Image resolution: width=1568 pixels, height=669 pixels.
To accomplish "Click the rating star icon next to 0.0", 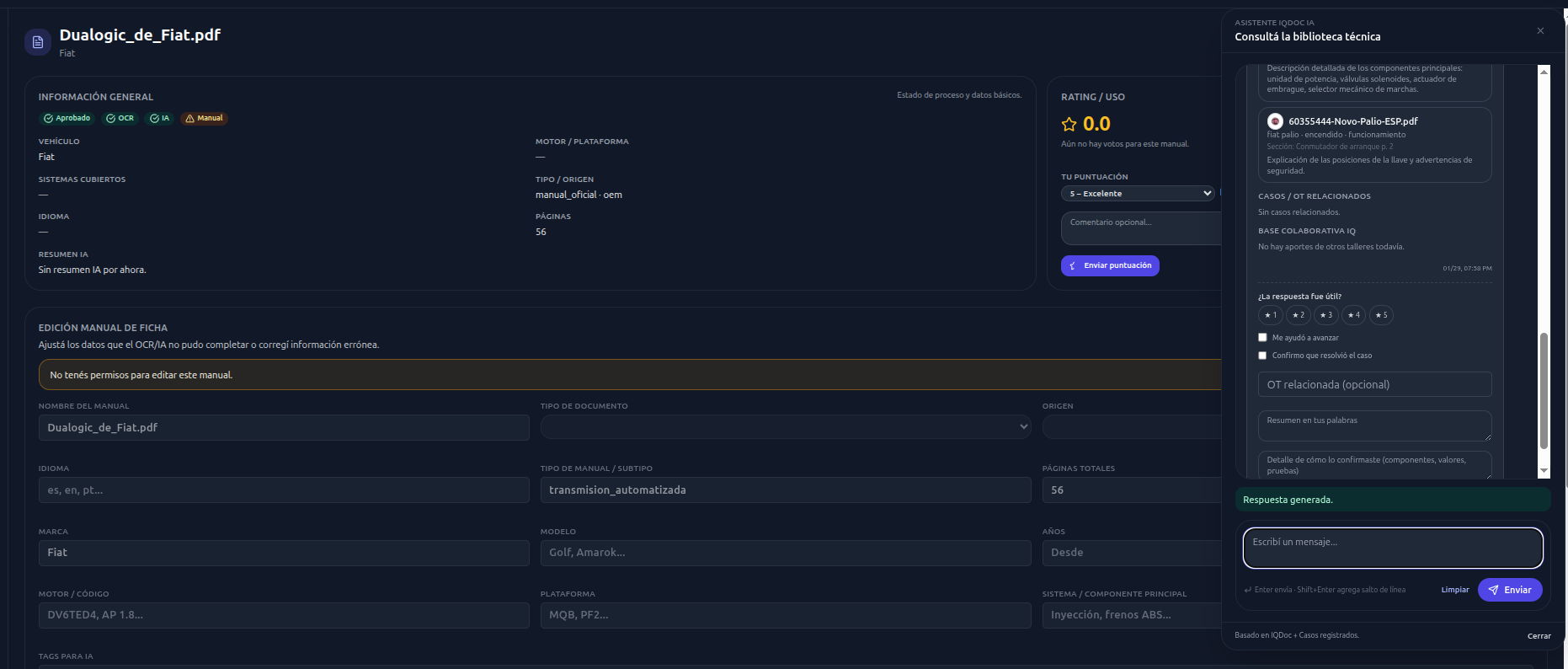I will coord(1069,125).
